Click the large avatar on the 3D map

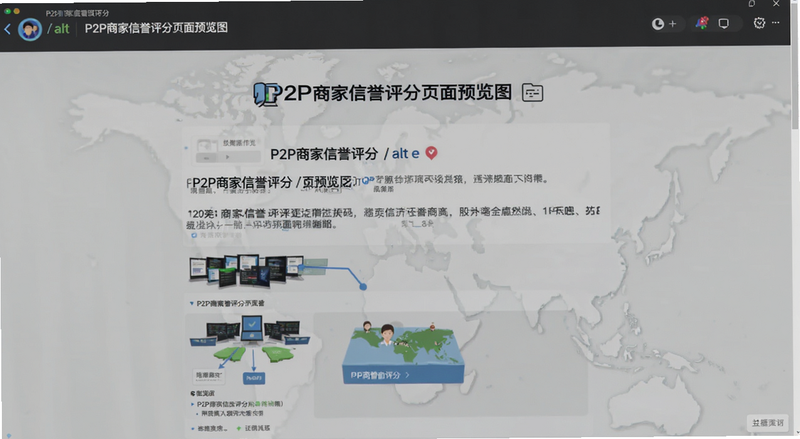[x=387, y=336]
